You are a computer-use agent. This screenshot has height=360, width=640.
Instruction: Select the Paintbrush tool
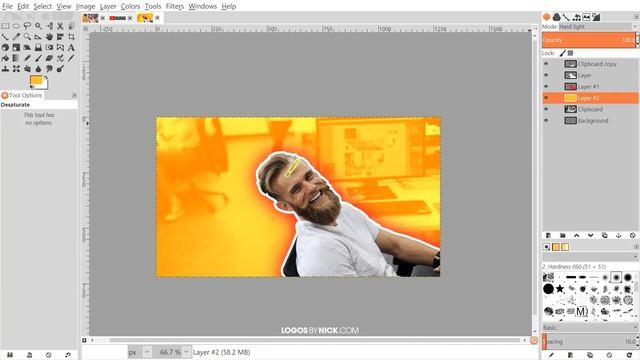pyautogui.click(x=38, y=58)
